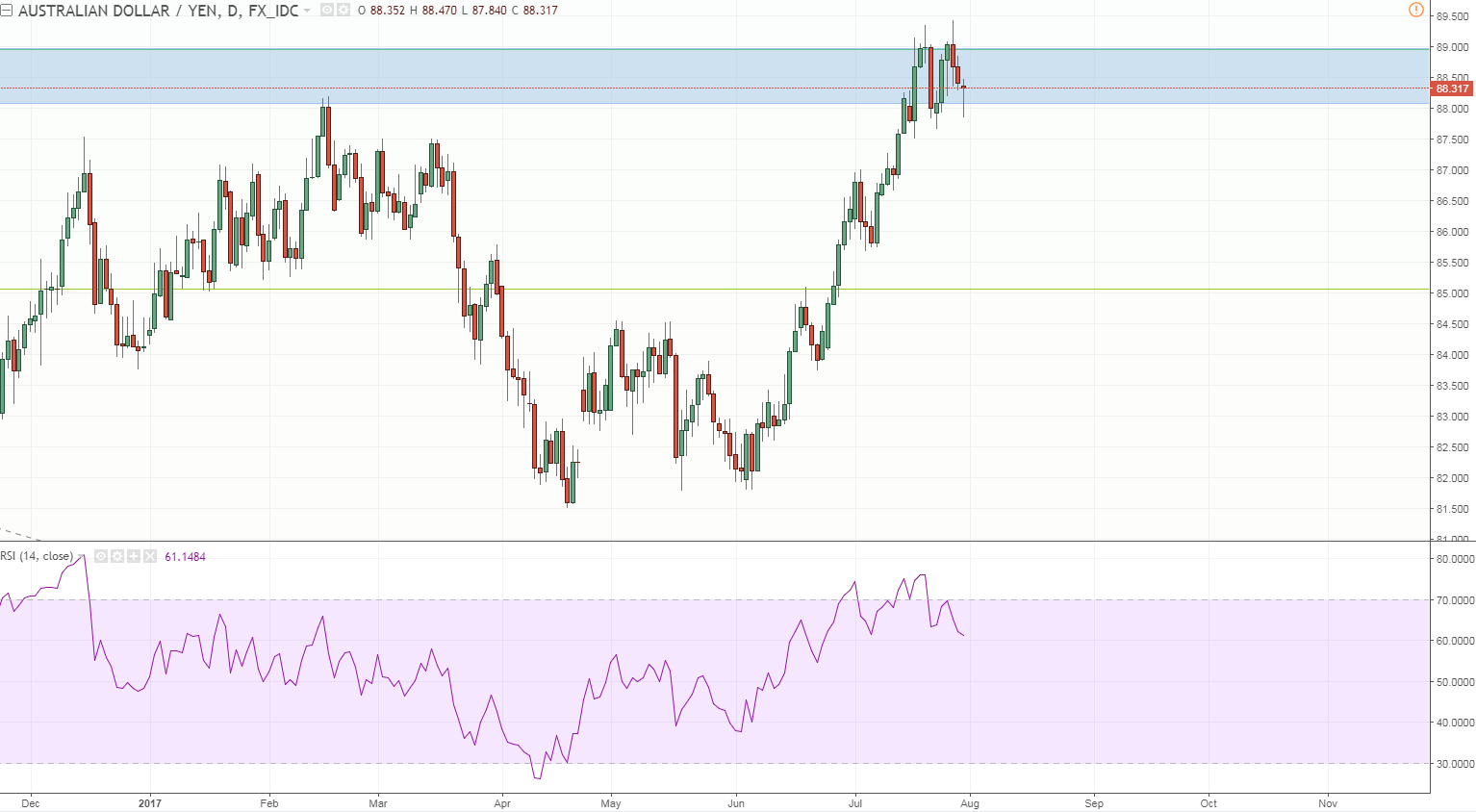Open the AUD/YEN symbol legend dropdown arrow
The width and height of the screenshot is (1476, 812).
click(x=307, y=11)
